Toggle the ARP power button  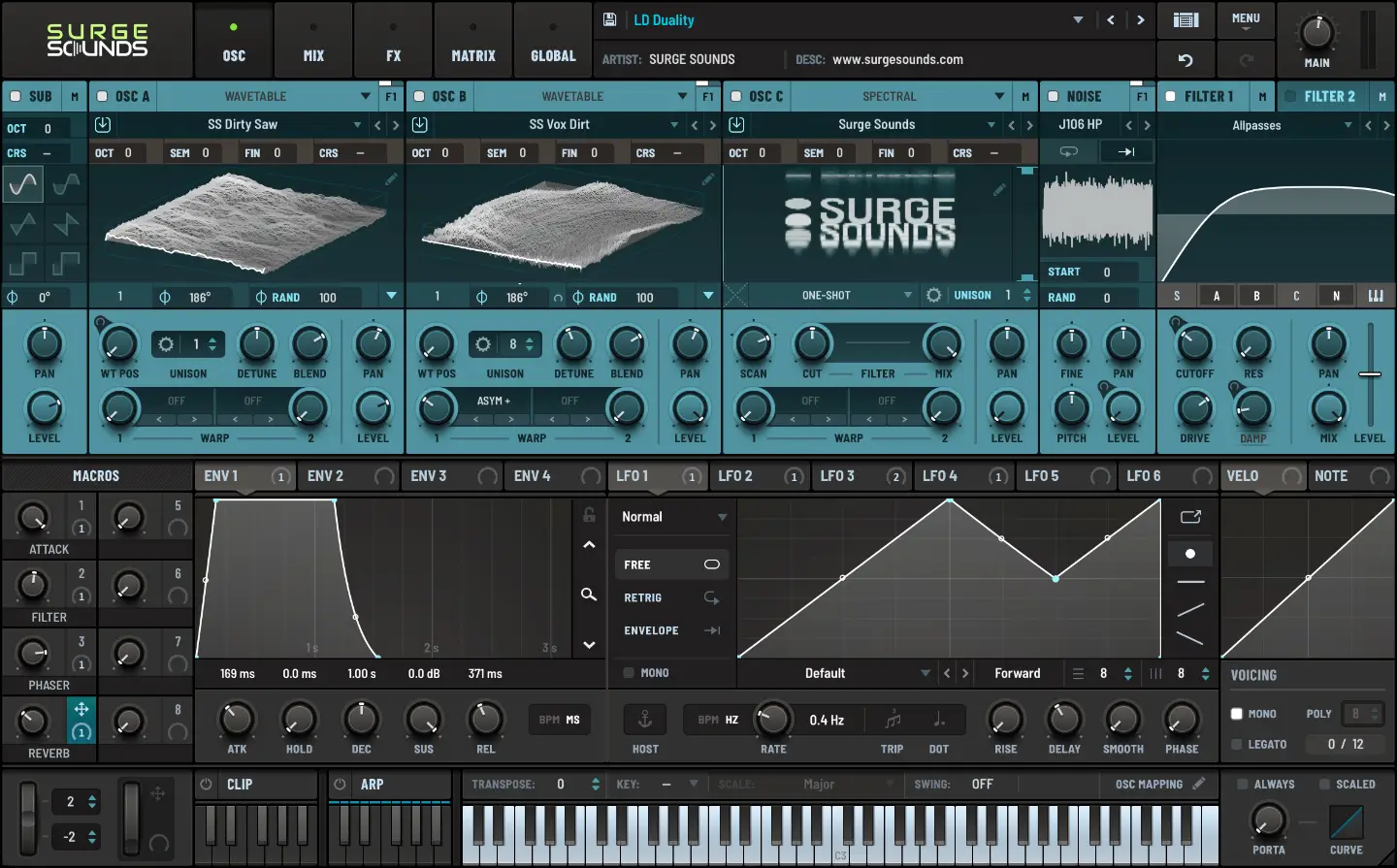pyautogui.click(x=340, y=784)
